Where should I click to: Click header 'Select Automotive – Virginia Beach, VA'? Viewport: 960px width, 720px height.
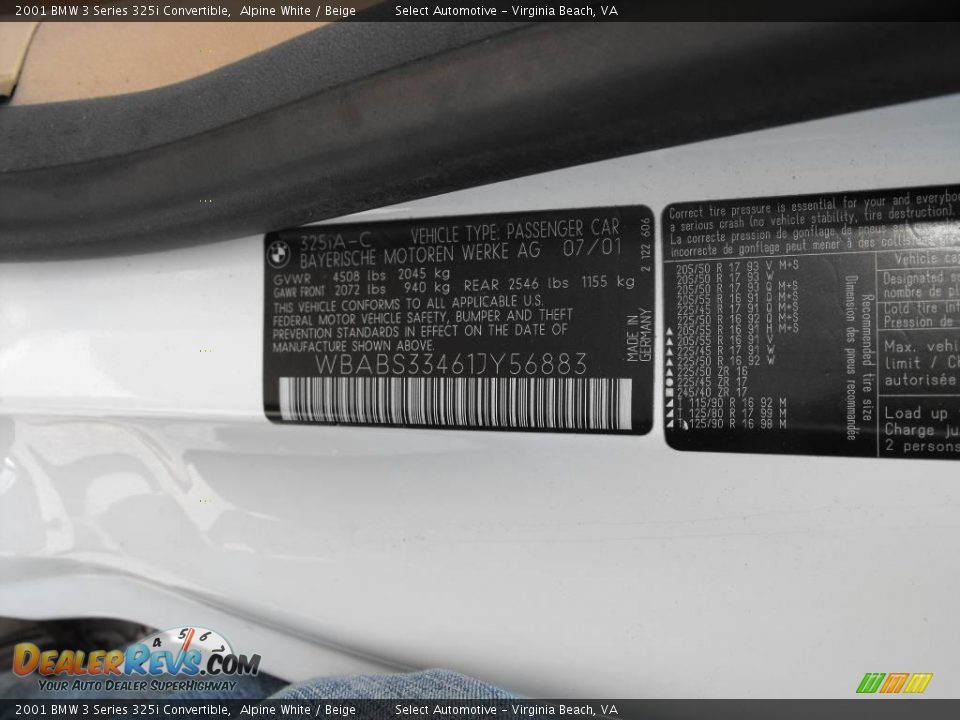506,10
